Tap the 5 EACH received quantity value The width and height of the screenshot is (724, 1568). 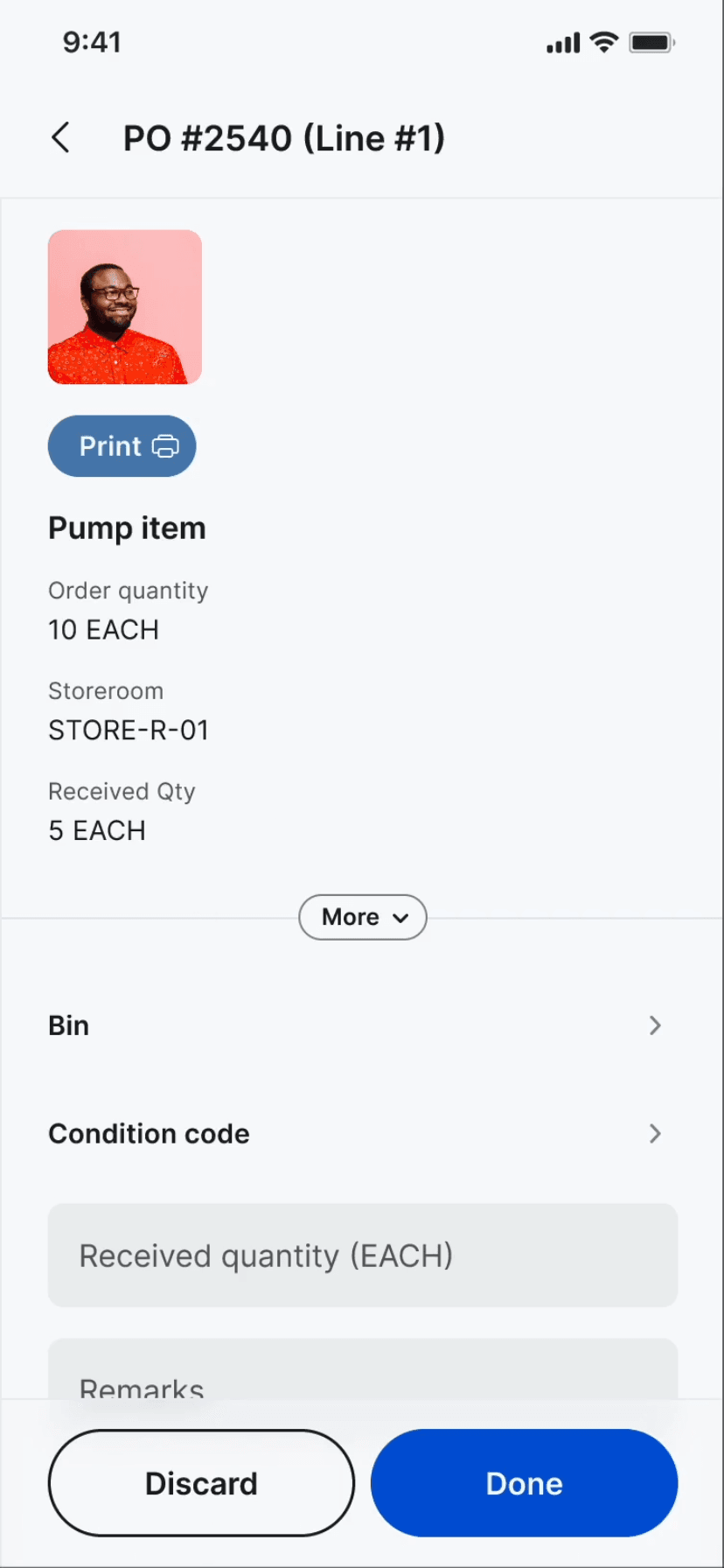(97, 830)
